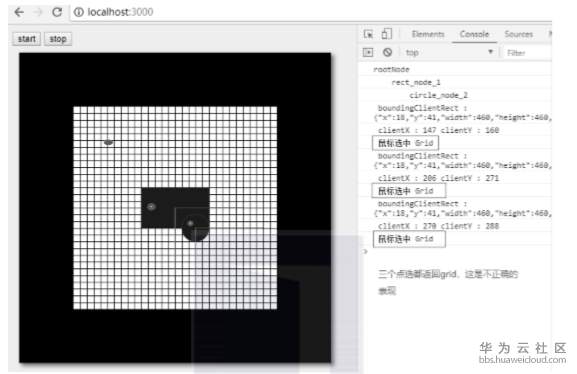
Task: Click the console Filter field
Action: coord(527,53)
